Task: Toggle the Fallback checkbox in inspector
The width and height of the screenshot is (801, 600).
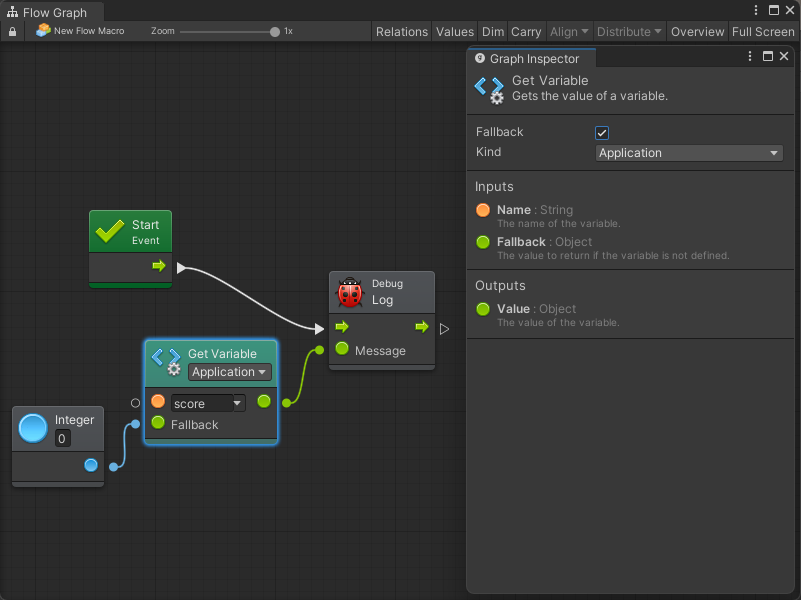Action: click(602, 133)
